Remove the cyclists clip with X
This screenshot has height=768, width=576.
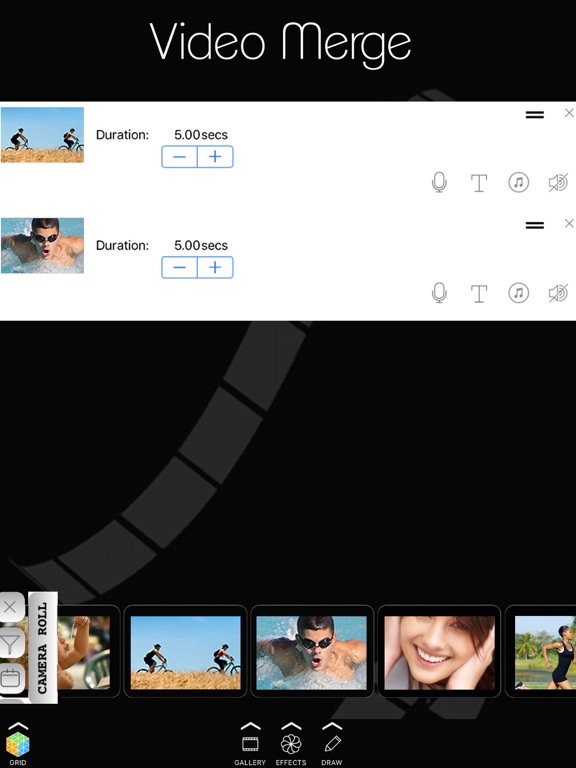pyautogui.click(x=569, y=113)
